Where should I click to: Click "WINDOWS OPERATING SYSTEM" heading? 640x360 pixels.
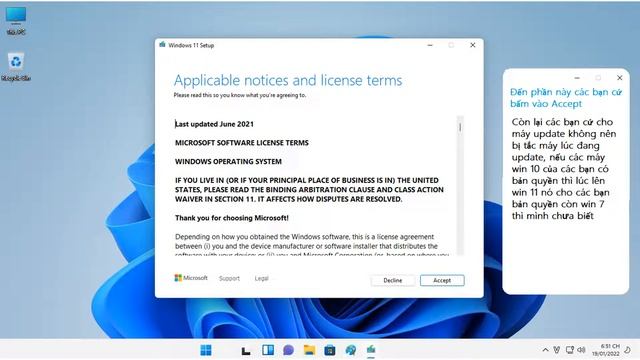point(228,162)
